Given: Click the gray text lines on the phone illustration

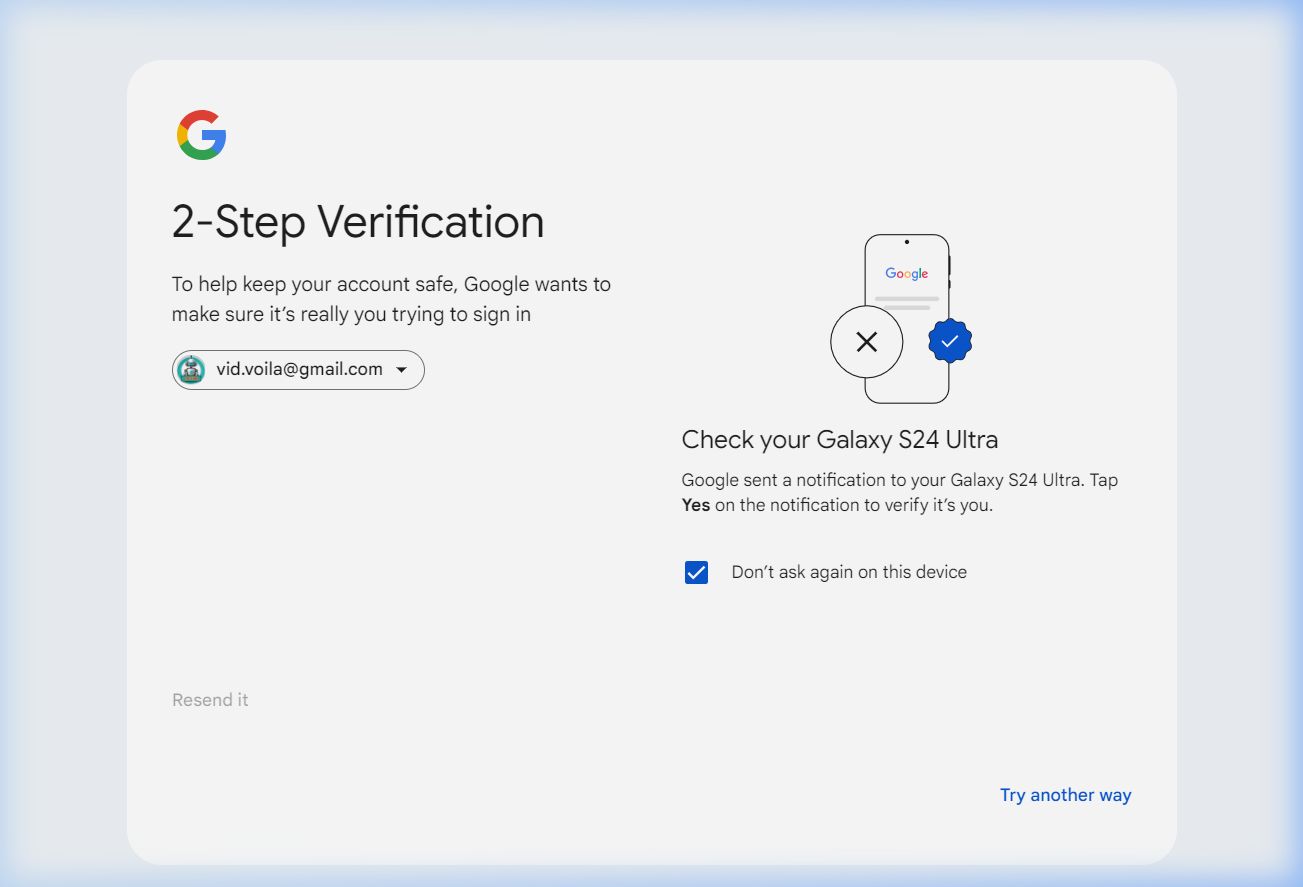Looking at the screenshot, I should point(906,302).
